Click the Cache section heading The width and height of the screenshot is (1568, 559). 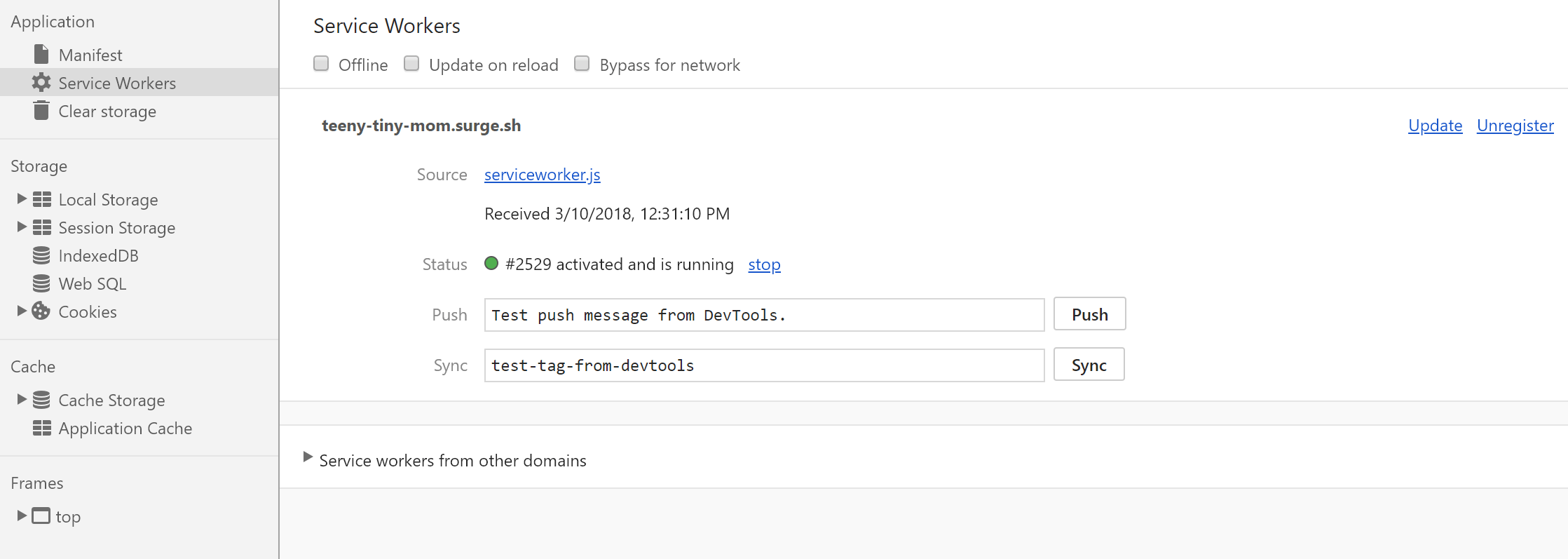[33, 367]
